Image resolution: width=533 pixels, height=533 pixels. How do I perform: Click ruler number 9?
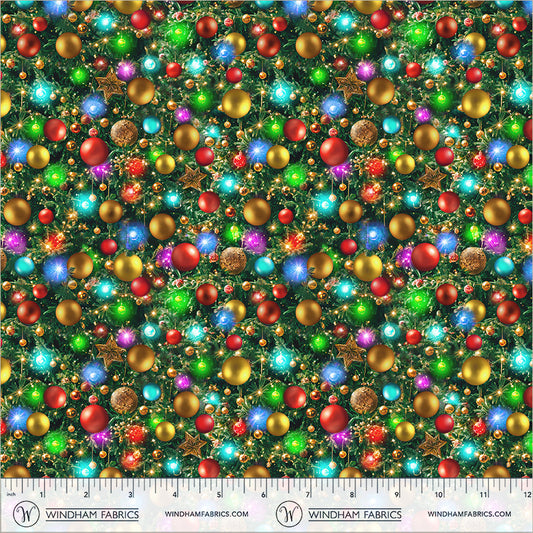click(397, 495)
